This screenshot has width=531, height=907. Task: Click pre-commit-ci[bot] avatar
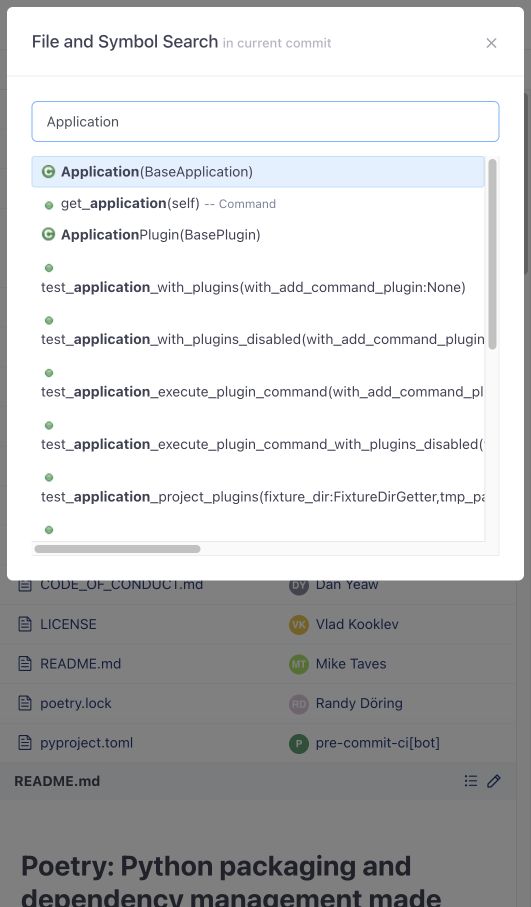point(299,743)
